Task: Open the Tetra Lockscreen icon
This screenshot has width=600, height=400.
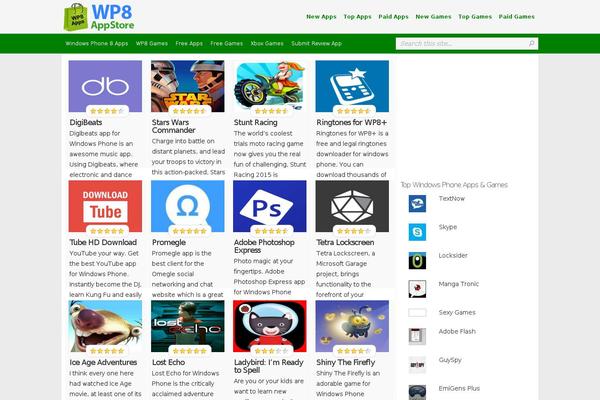Action: (352, 206)
